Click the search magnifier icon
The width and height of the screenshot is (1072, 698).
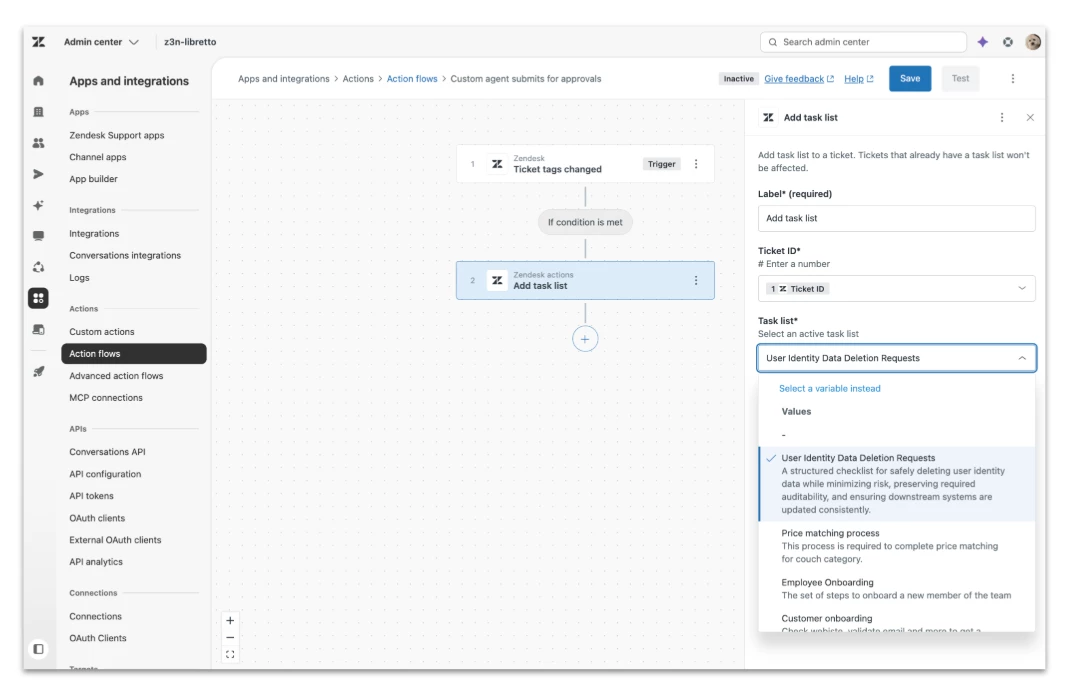pyautogui.click(x=773, y=42)
